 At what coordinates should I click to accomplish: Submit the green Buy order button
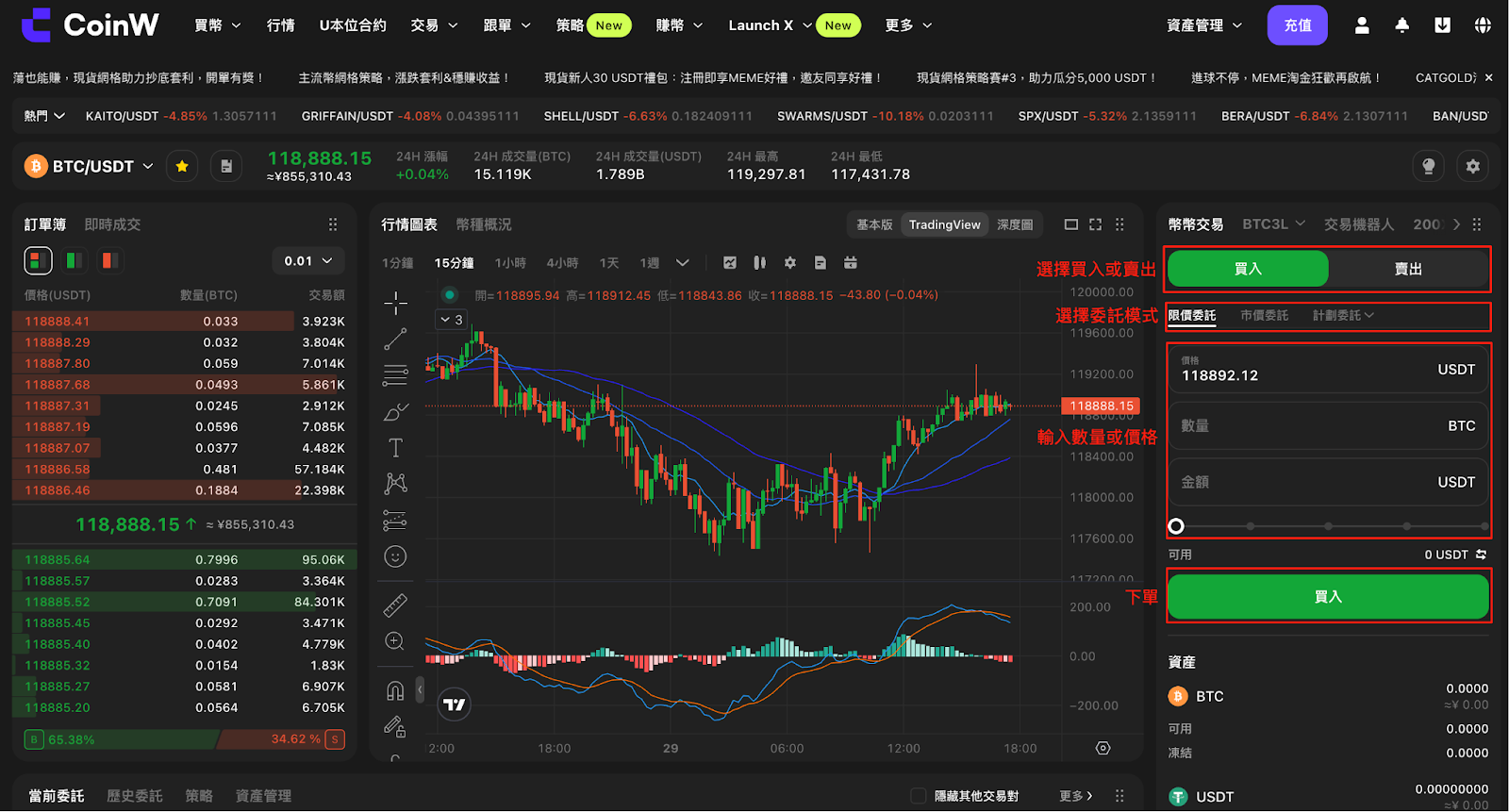coord(1328,597)
